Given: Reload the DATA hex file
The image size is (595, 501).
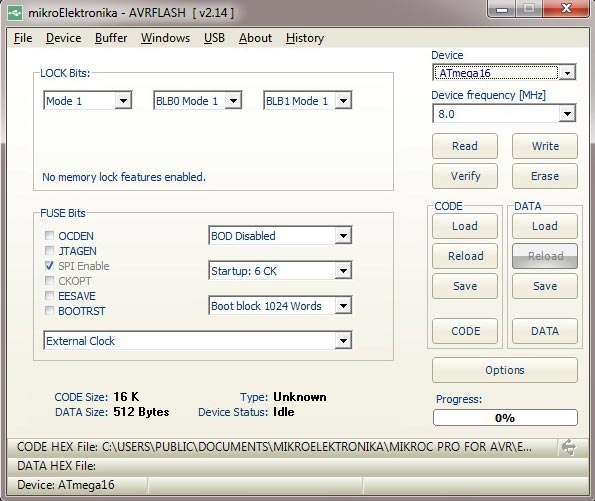Looking at the screenshot, I should 545,256.
